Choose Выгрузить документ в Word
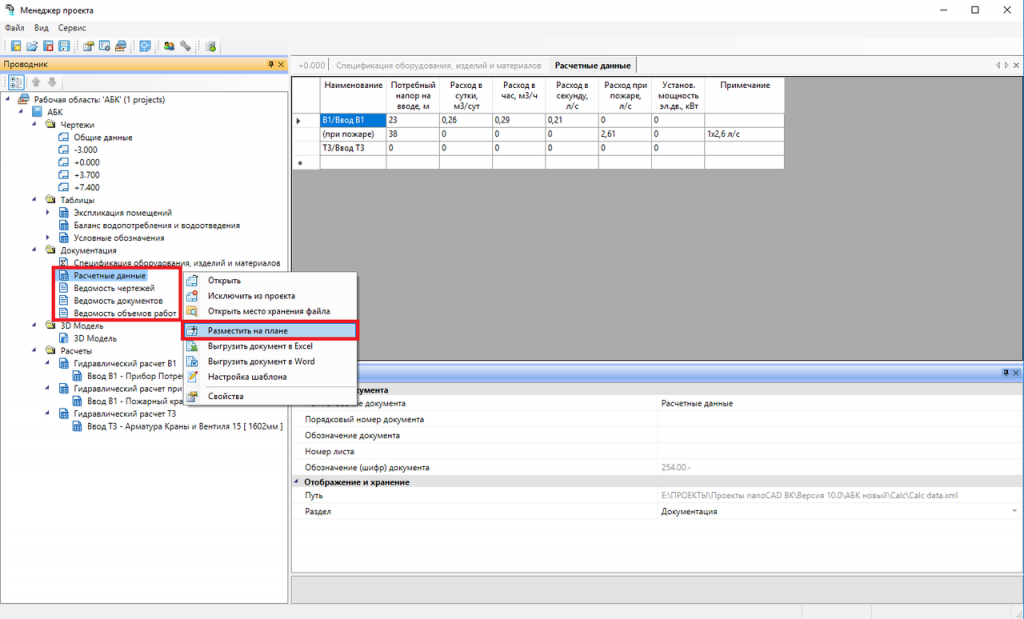The width and height of the screenshot is (1024, 619). pyautogui.click(x=270, y=362)
